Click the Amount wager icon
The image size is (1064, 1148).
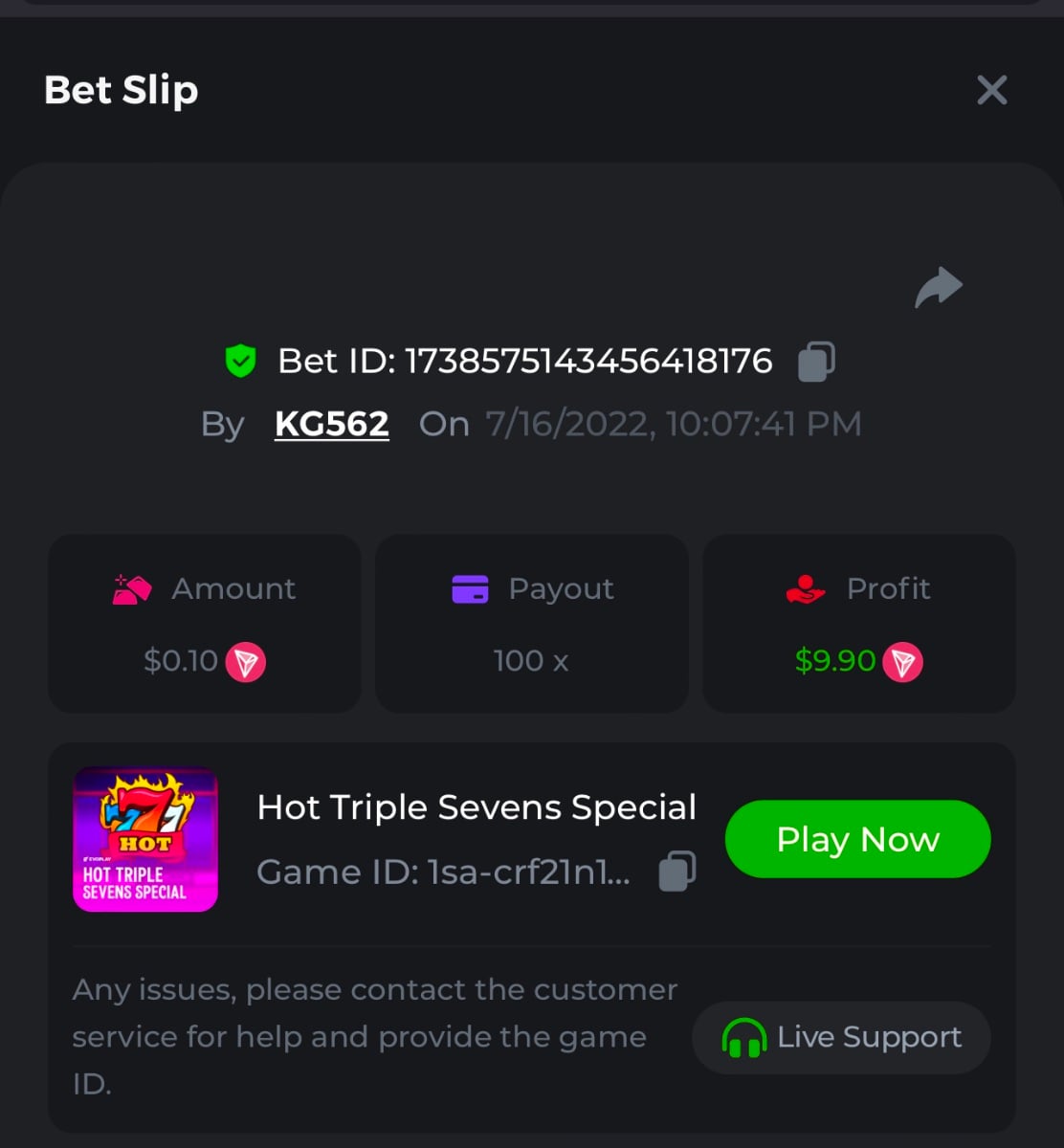(x=132, y=589)
